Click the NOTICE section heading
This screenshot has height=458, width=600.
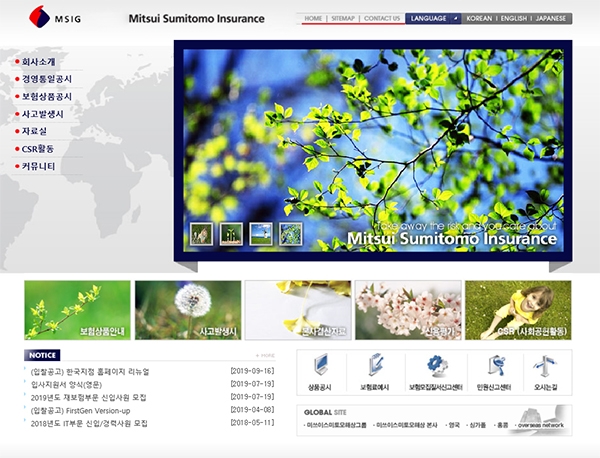[42, 355]
